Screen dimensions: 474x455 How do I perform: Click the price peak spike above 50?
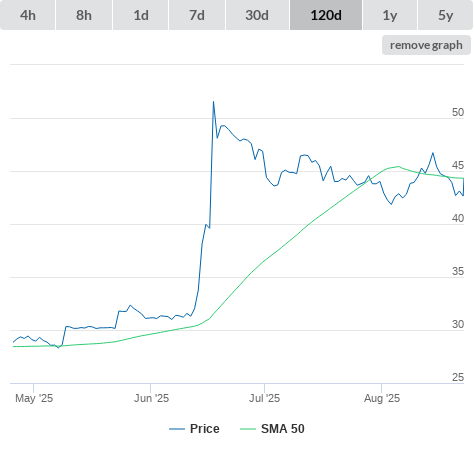pyautogui.click(x=213, y=102)
